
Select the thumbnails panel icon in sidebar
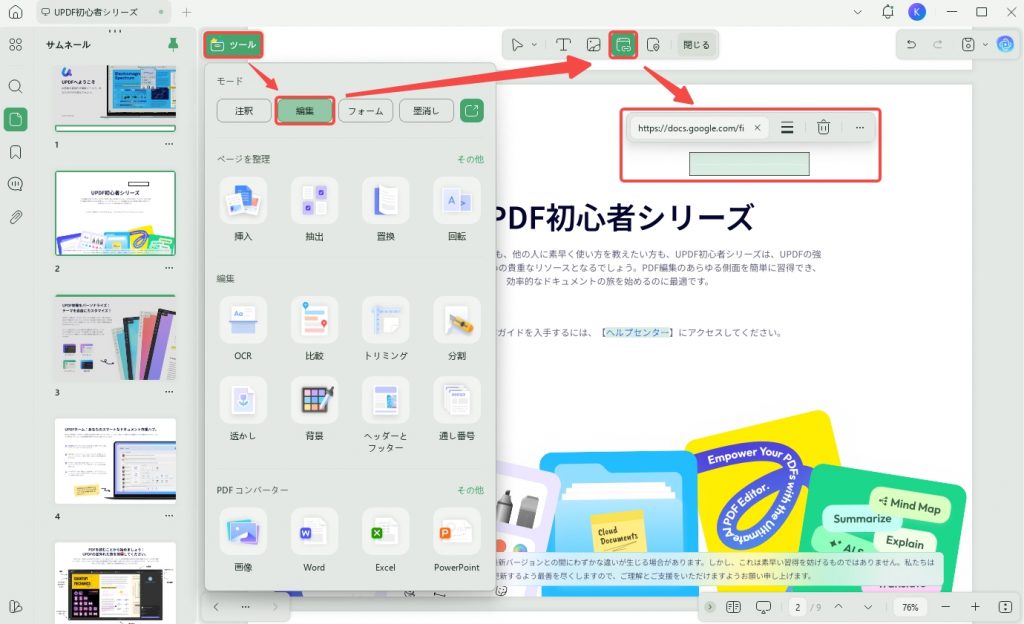(x=16, y=119)
